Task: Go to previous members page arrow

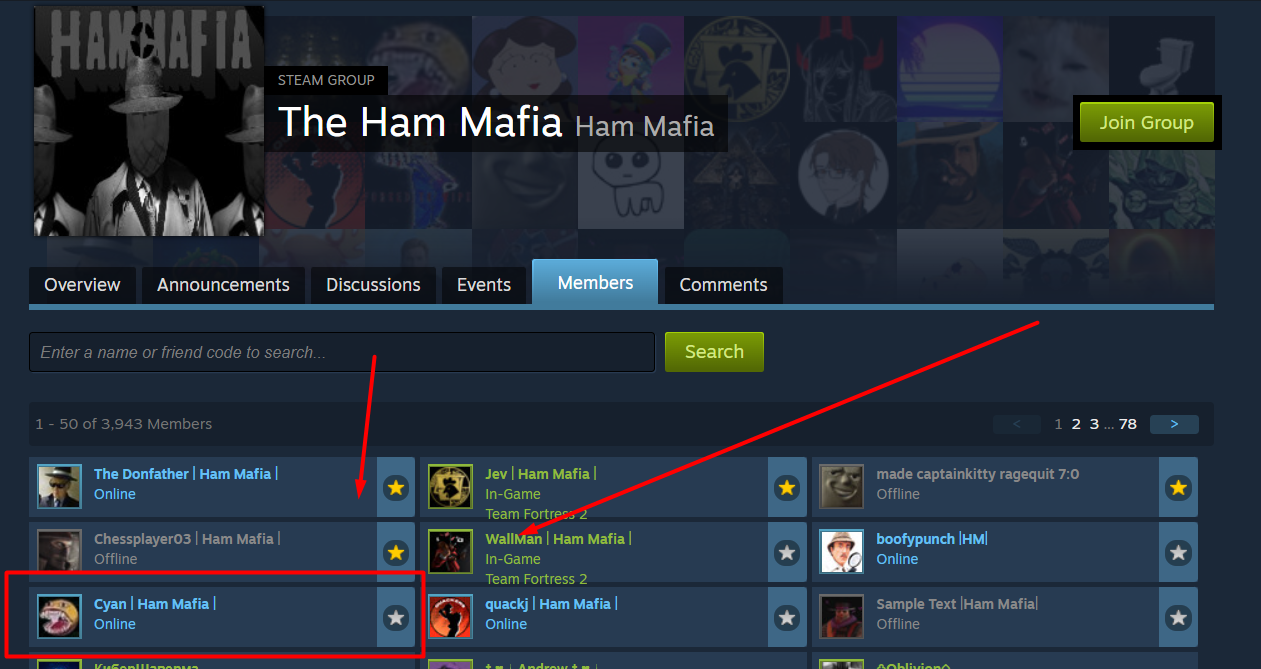Action: [1018, 424]
